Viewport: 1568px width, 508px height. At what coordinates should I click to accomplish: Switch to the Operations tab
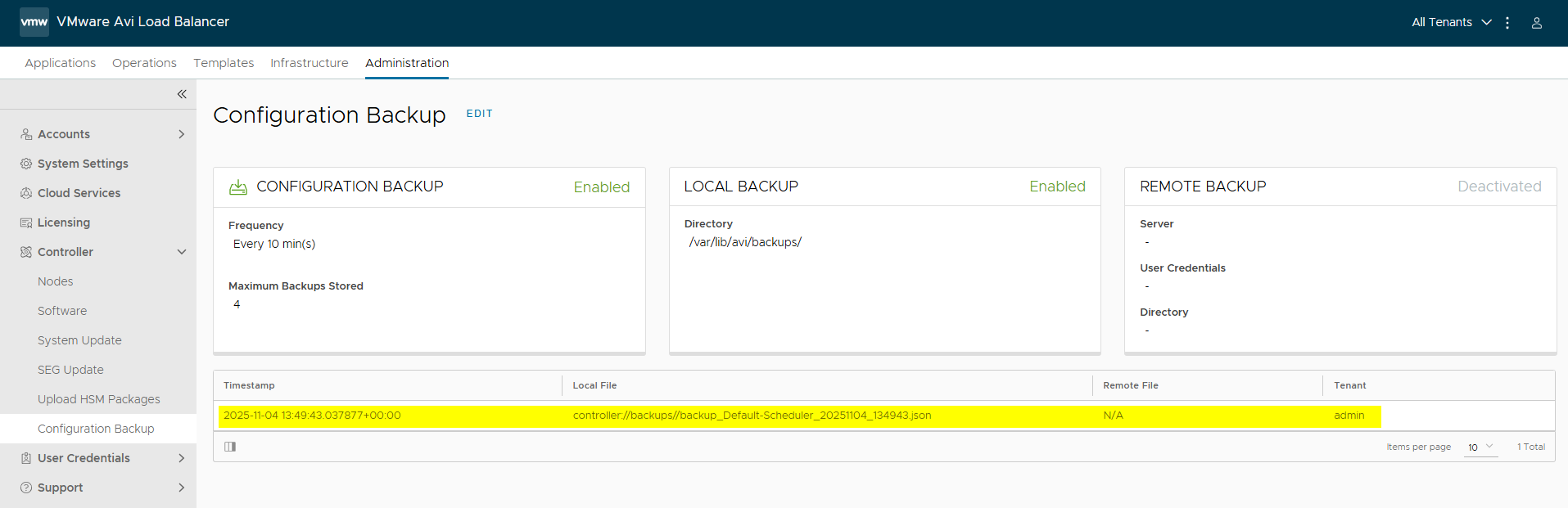(x=144, y=63)
